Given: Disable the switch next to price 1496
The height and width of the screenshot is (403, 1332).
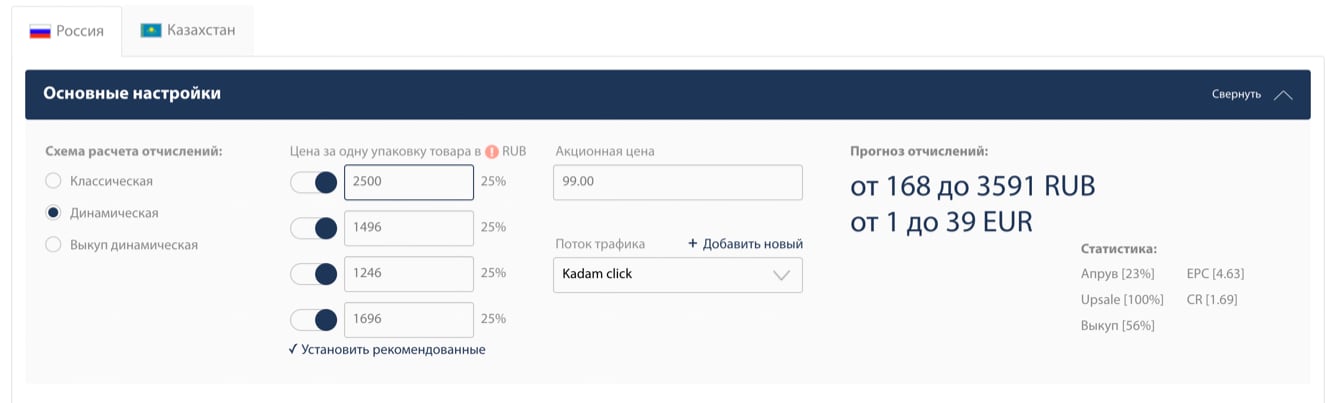Looking at the screenshot, I should click(x=313, y=228).
